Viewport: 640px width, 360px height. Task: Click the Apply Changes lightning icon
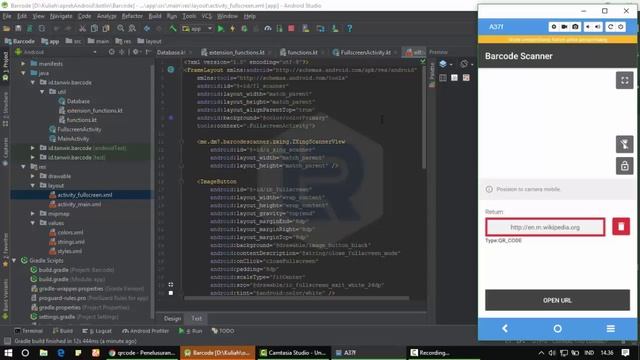click(232, 29)
